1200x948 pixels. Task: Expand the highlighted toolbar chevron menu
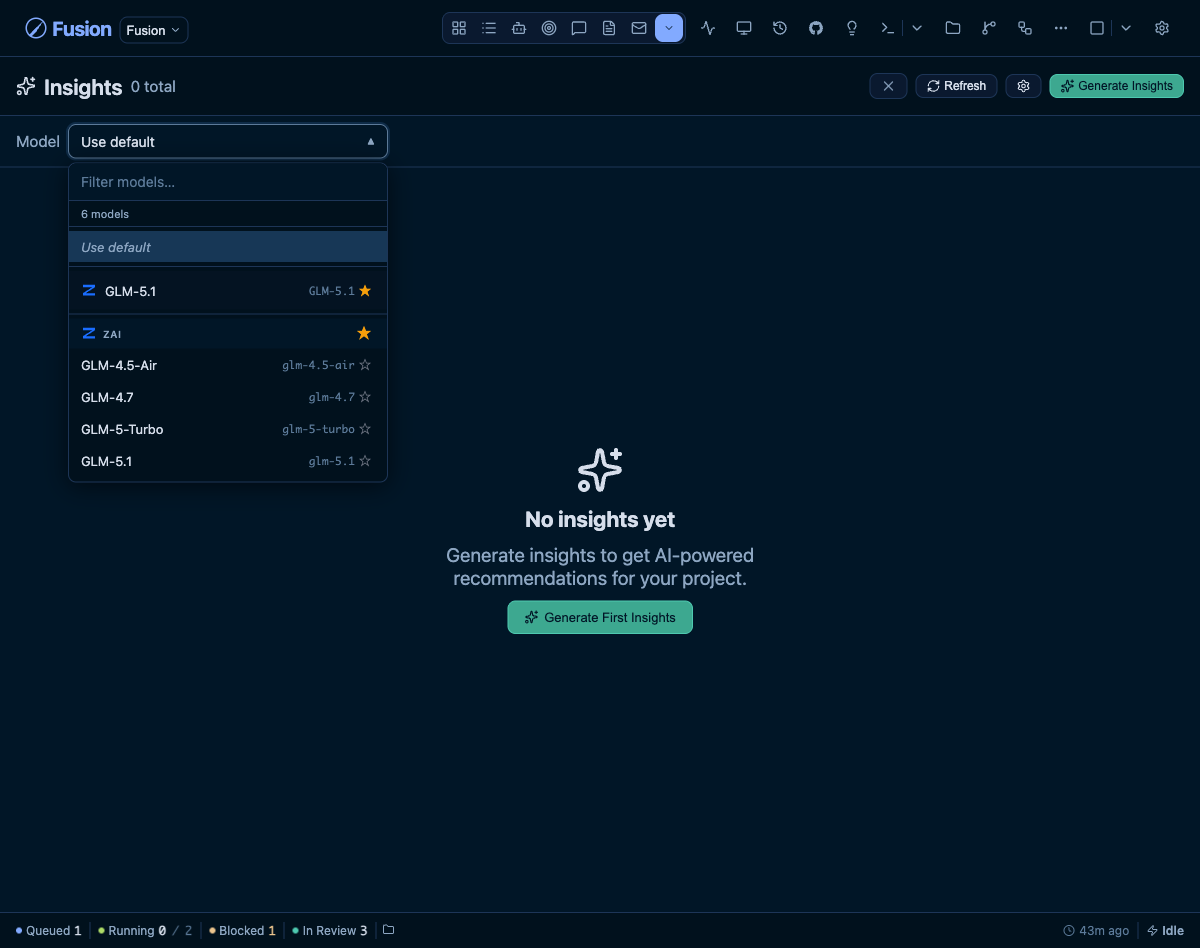669,29
